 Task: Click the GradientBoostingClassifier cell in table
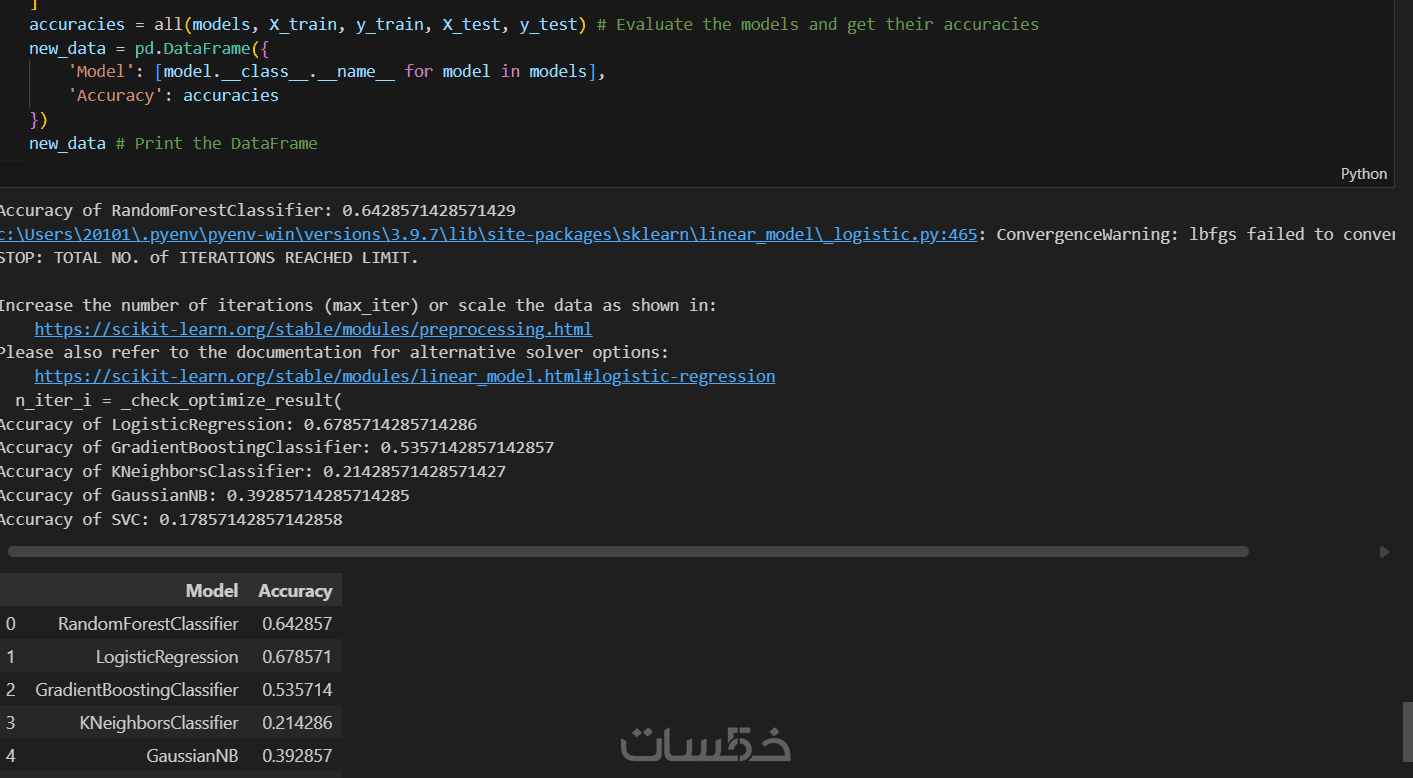(x=137, y=690)
